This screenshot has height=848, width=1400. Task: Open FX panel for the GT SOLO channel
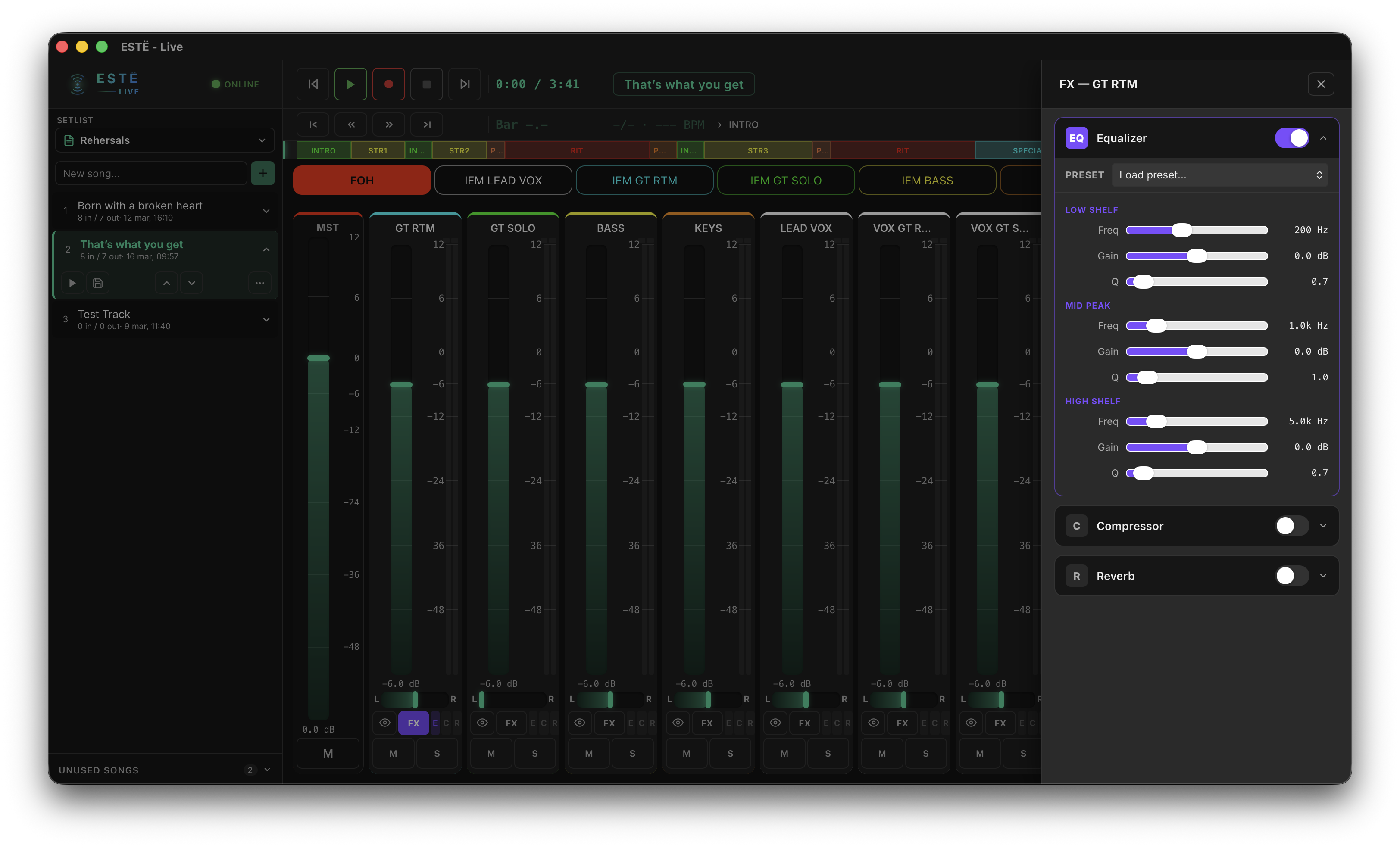point(511,723)
